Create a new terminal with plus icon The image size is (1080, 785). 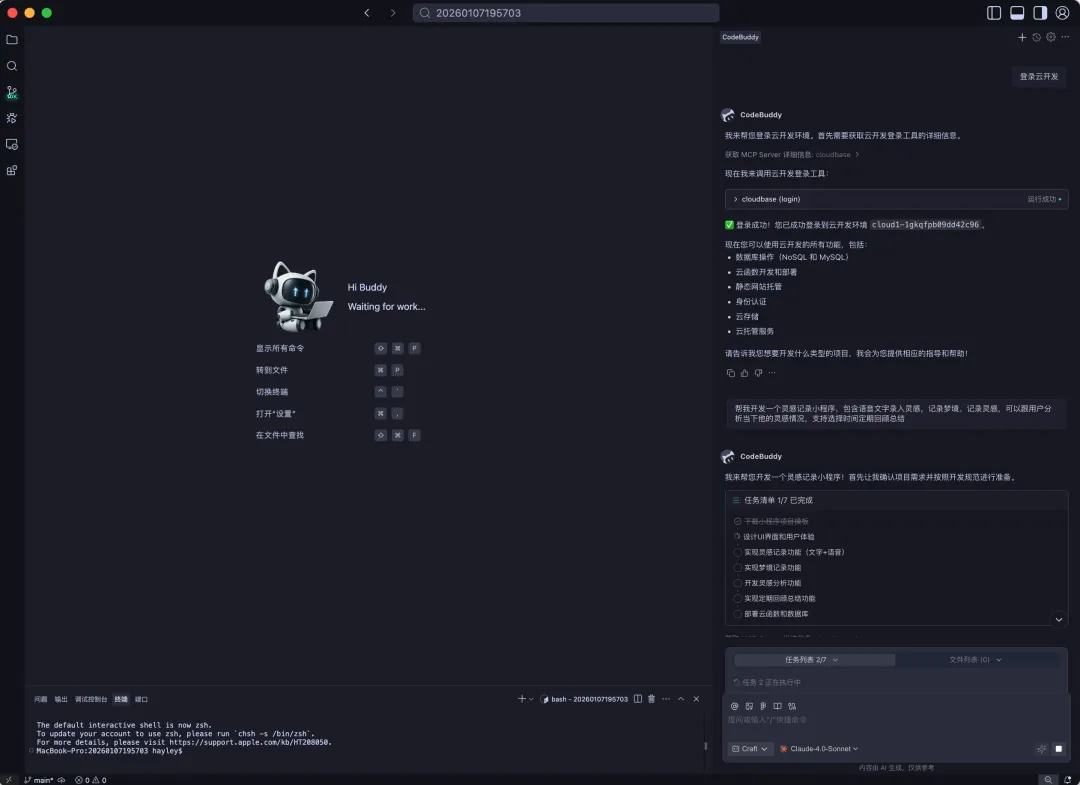(521, 700)
